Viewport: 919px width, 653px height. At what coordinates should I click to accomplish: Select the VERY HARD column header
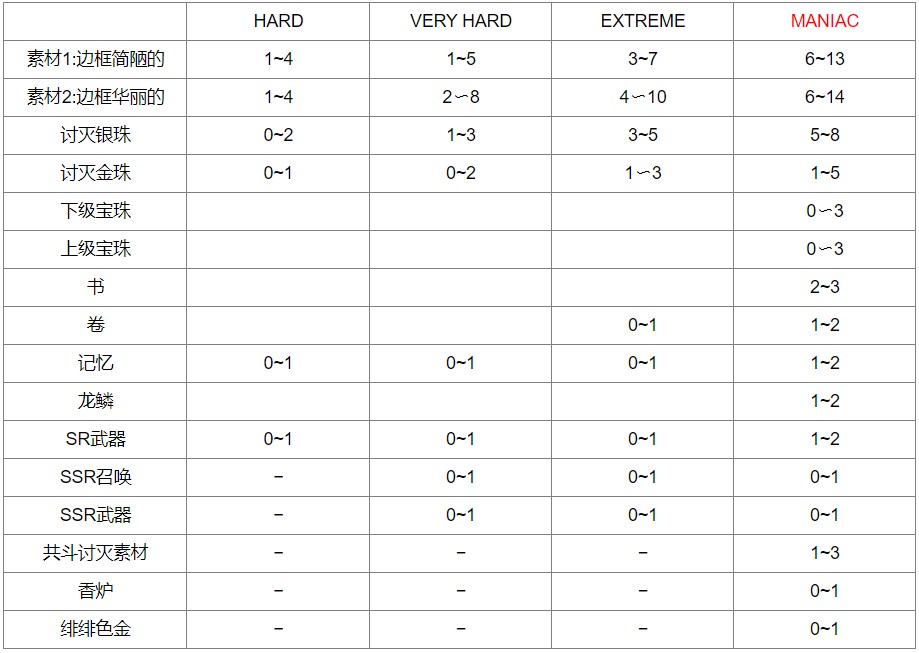[x=460, y=21]
